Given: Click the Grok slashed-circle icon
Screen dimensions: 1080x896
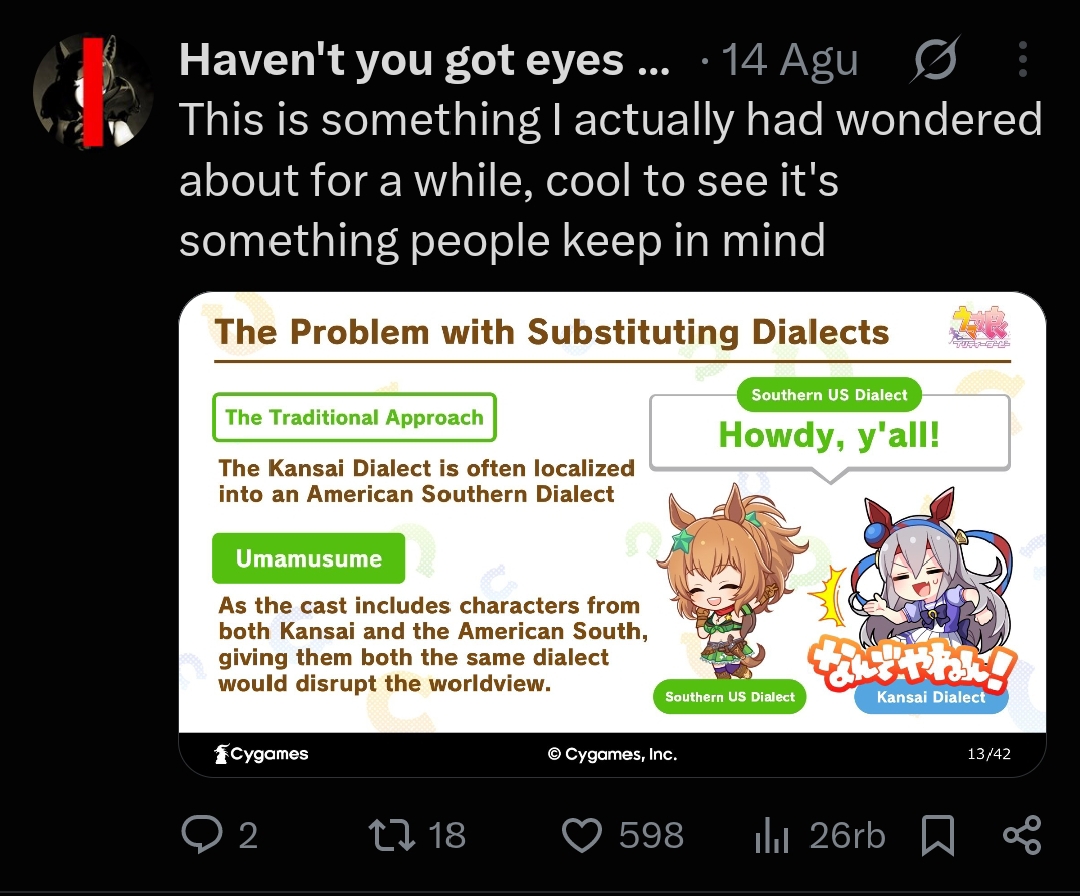Looking at the screenshot, I should pyautogui.click(x=934, y=59).
